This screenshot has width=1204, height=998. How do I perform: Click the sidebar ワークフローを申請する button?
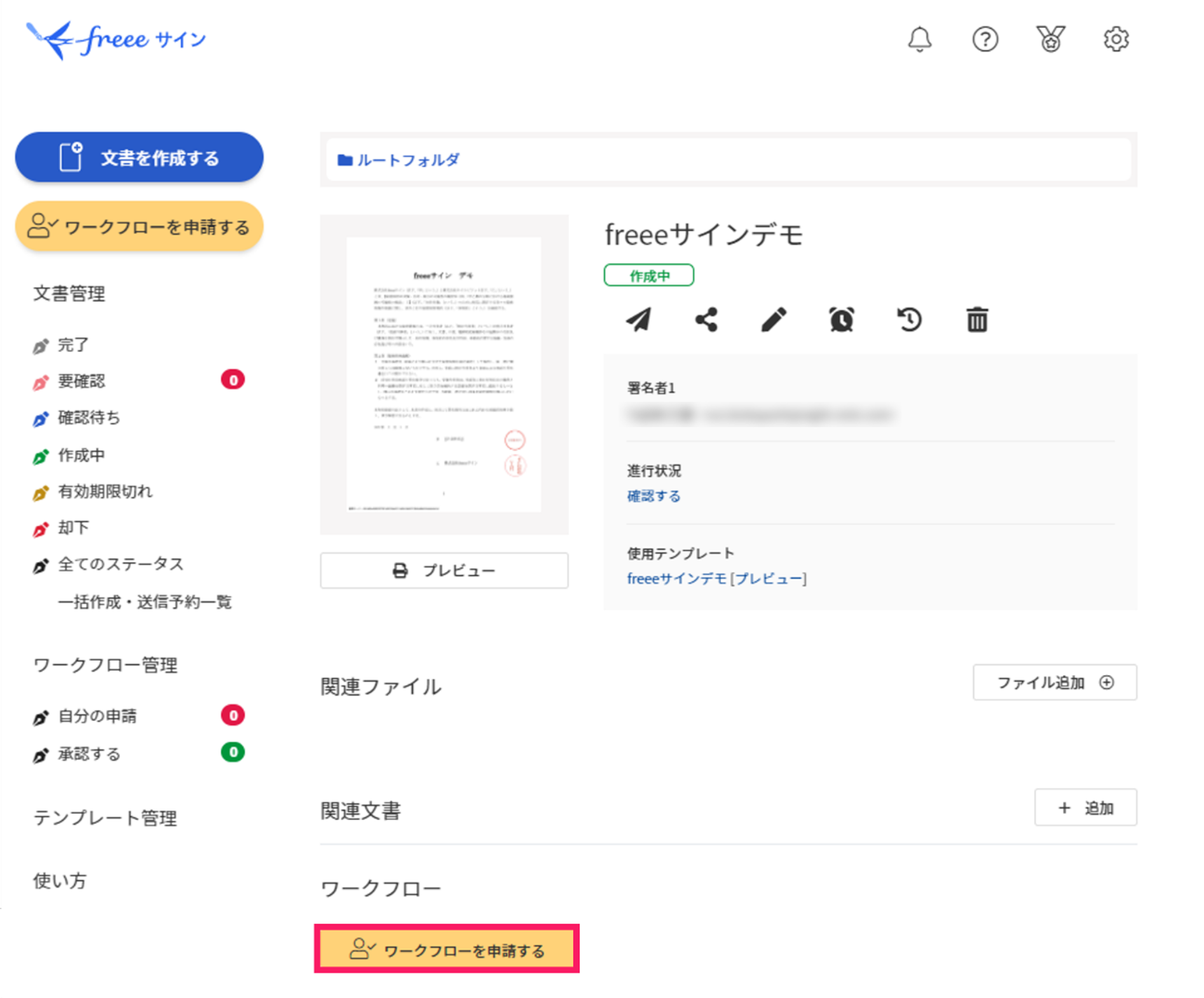pos(139,226)
